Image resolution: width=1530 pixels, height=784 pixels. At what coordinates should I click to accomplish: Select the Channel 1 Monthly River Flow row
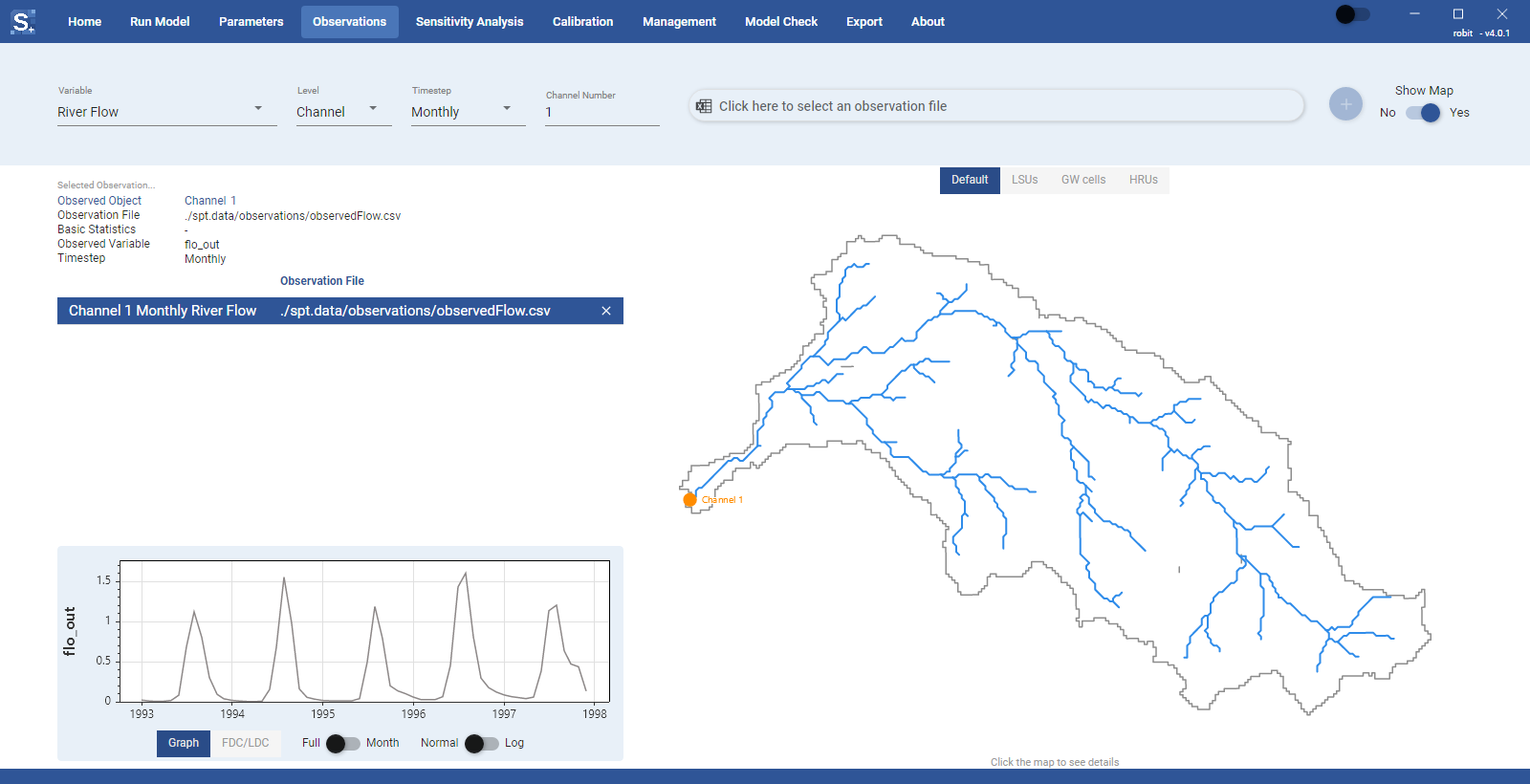point(340,311)
